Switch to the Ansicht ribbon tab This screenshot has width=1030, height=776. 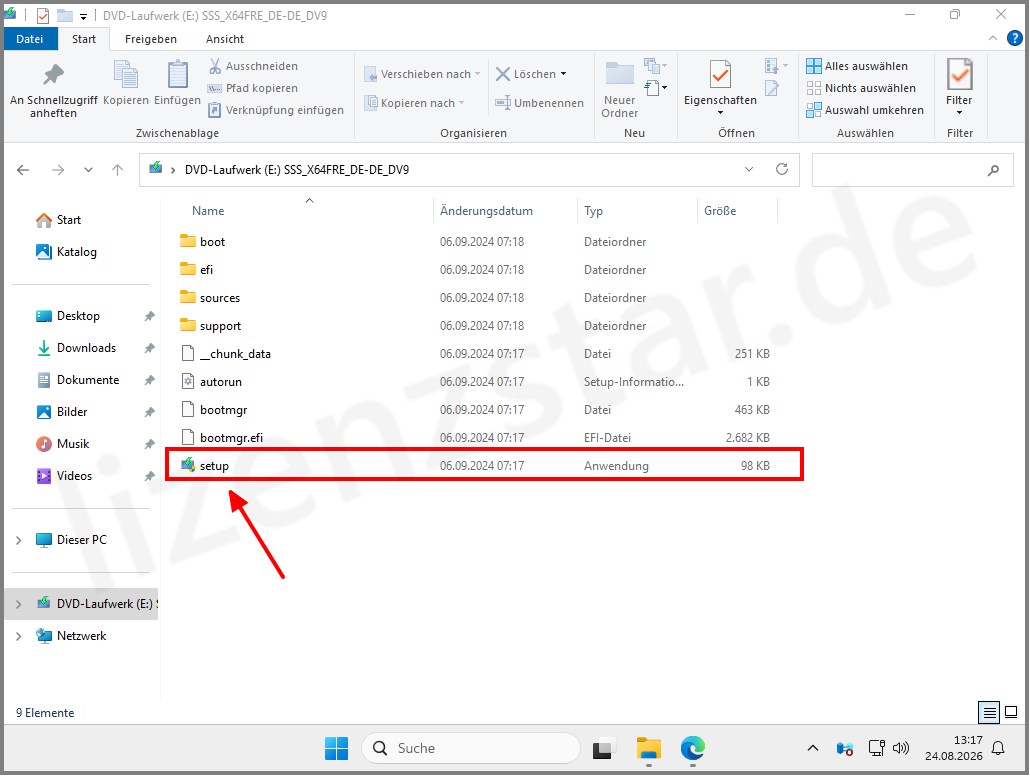[225, 39]
